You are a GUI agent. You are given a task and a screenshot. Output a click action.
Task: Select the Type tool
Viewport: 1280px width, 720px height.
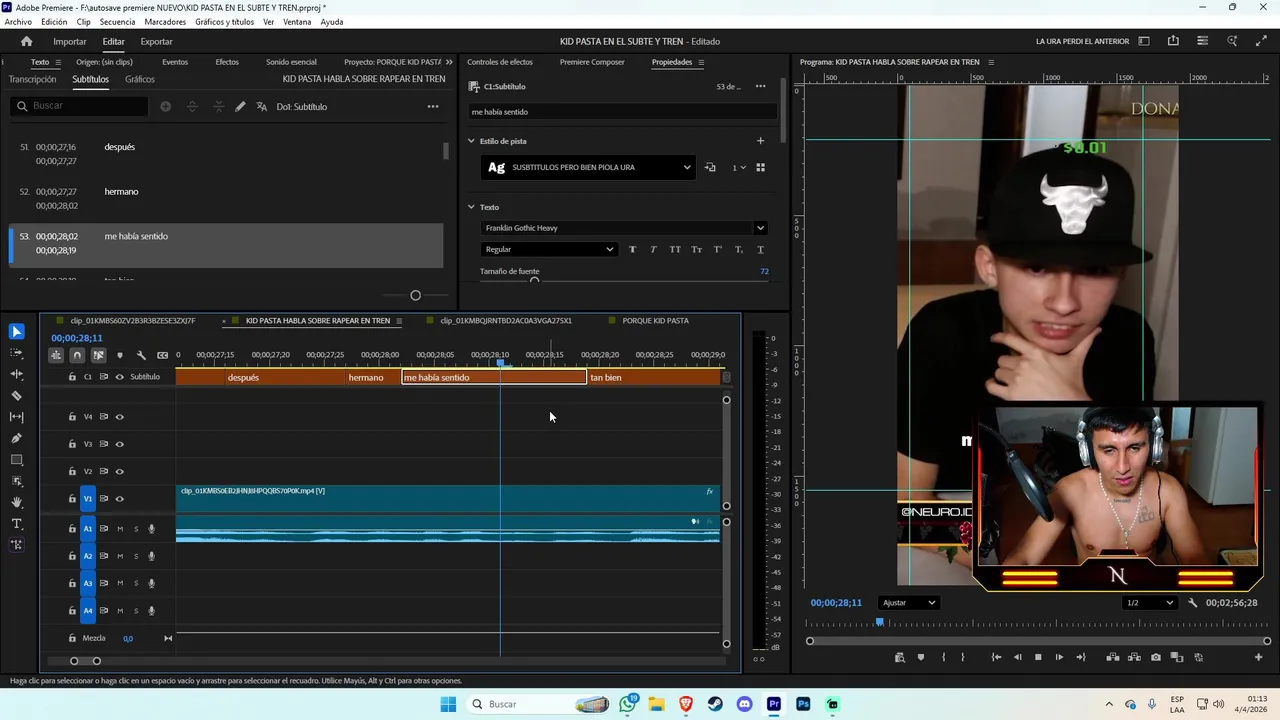click(17, 524)
